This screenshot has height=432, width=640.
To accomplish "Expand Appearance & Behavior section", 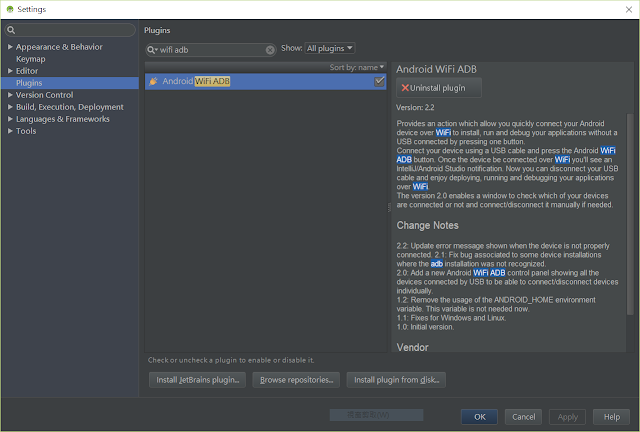I will click(x=10, y=47).
